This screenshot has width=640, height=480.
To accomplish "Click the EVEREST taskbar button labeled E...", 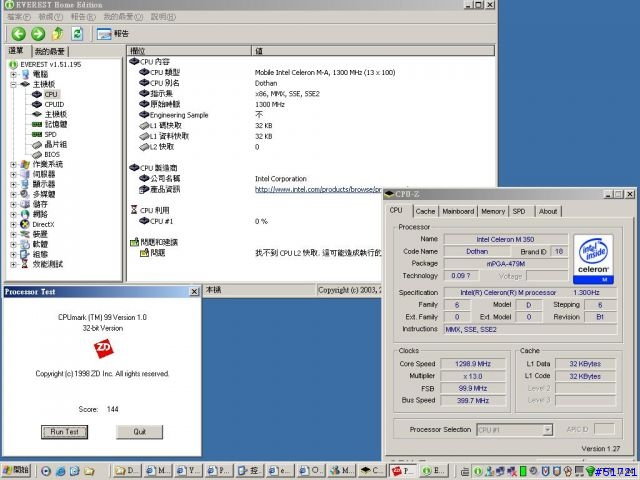I will [x=434, y=471].
